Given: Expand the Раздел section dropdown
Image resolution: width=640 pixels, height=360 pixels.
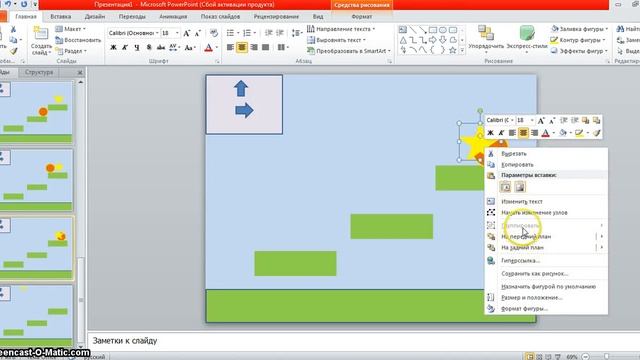Looking at the screenshot, I should coord(71,51).
